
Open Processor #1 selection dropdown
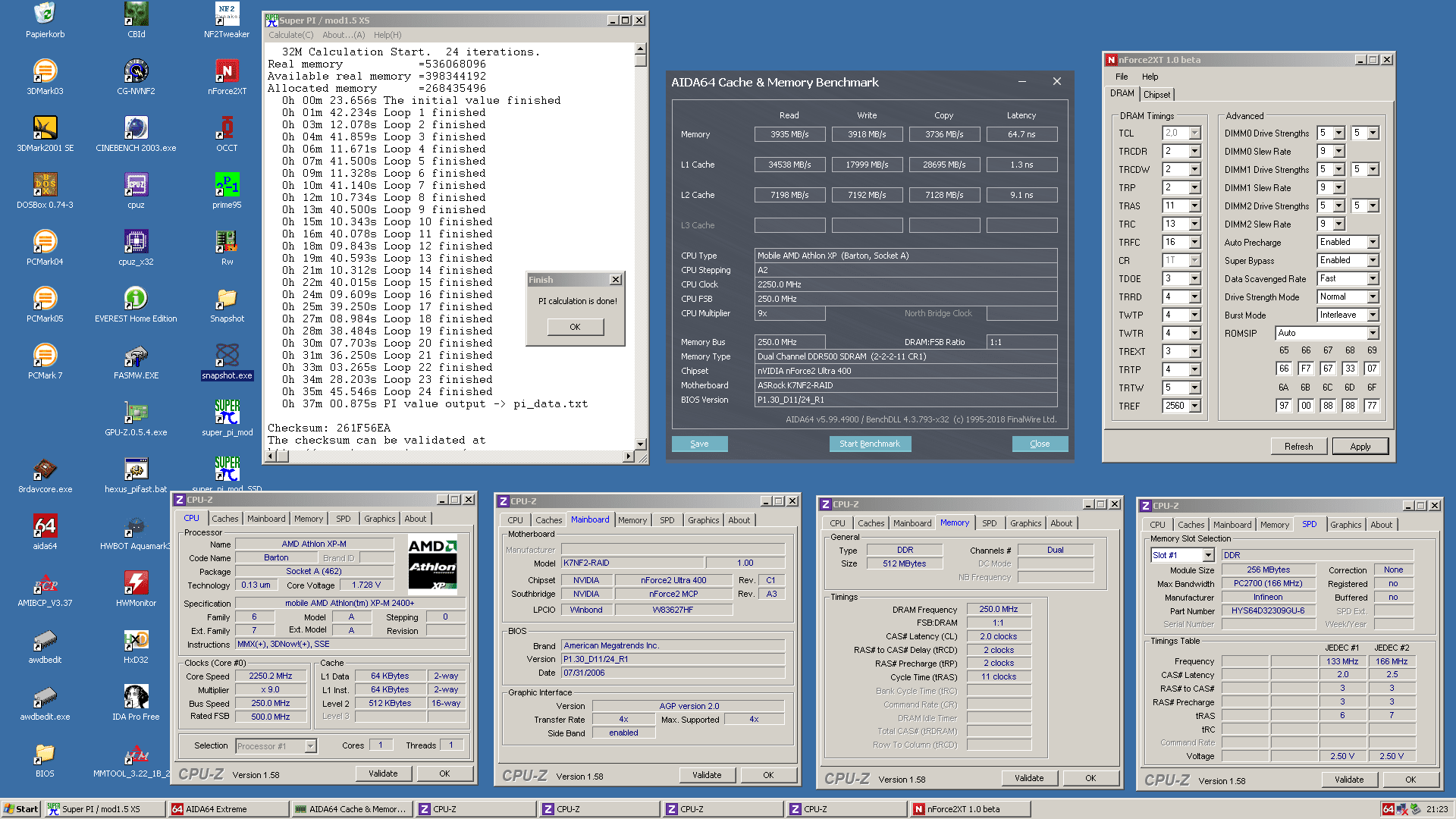click(310, 746)
